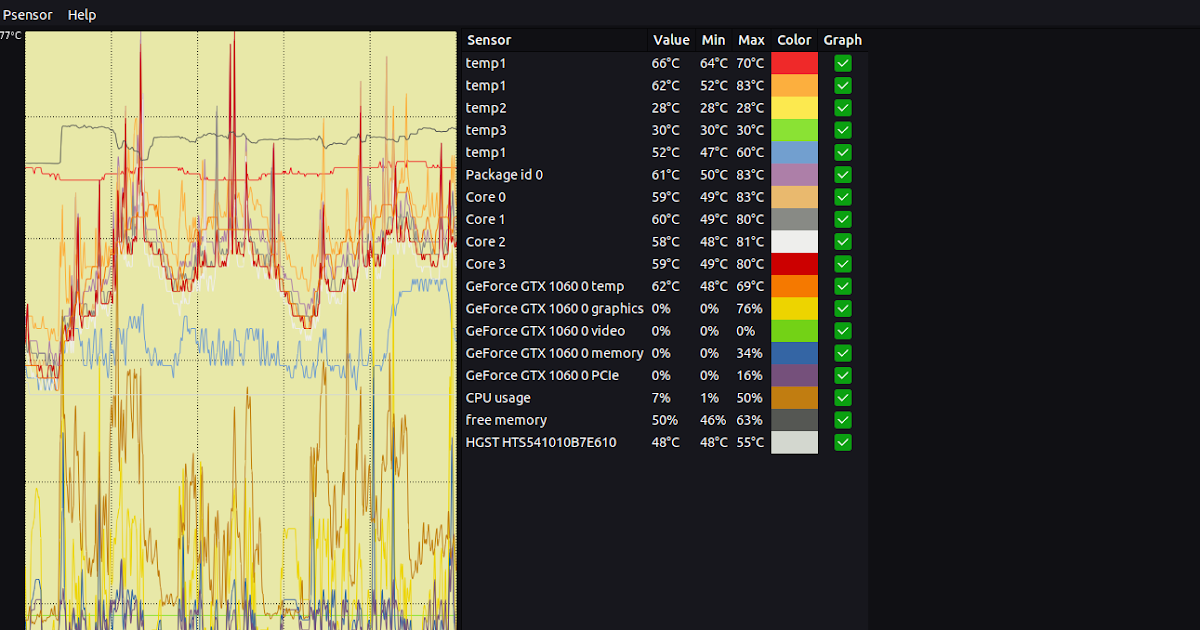This screenshot has height=630, width=1200.
Task: Disable graph for Core 3
Action: 843,263
